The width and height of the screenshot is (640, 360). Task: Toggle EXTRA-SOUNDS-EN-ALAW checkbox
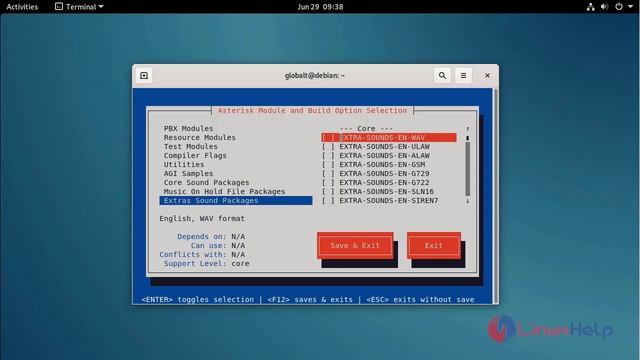click(x=328, y=156)
